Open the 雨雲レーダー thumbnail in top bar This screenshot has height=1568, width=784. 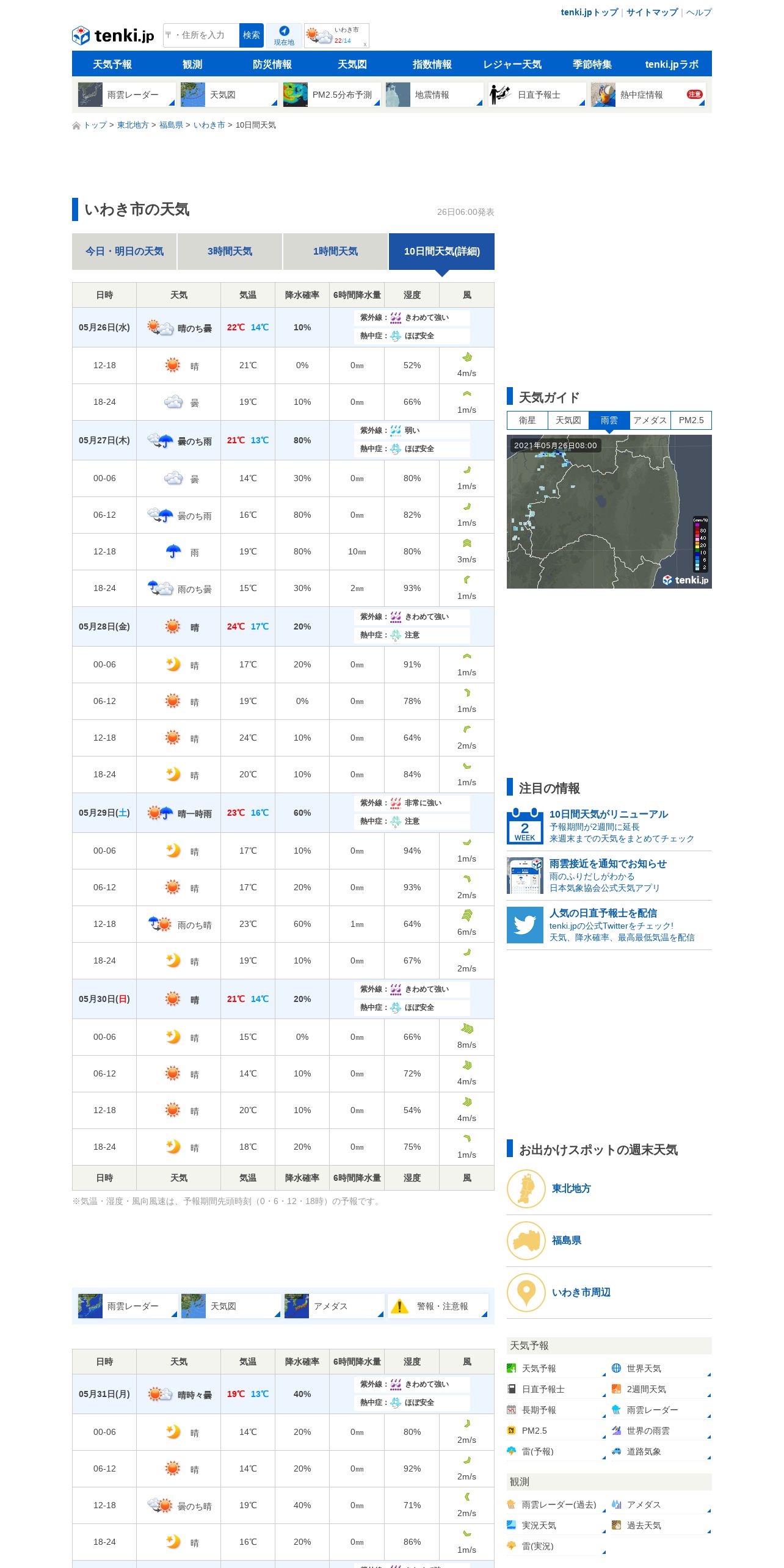tap(90, 95)
